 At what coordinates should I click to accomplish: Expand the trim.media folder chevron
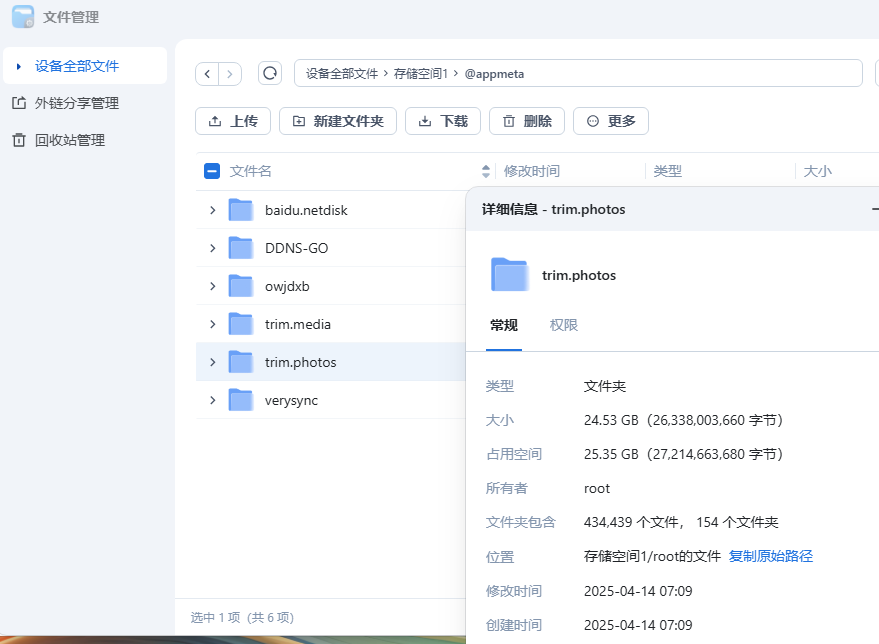[x=212, y=324]
